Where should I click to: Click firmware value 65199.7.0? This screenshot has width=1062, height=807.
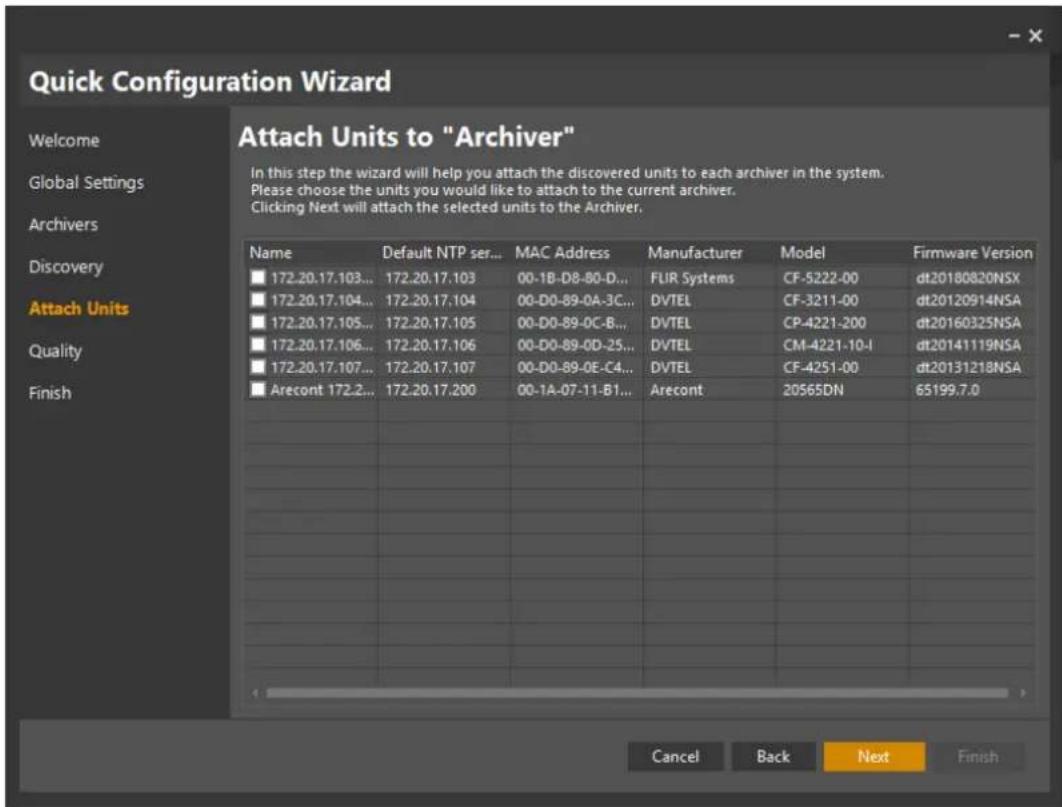click(947, 390)
